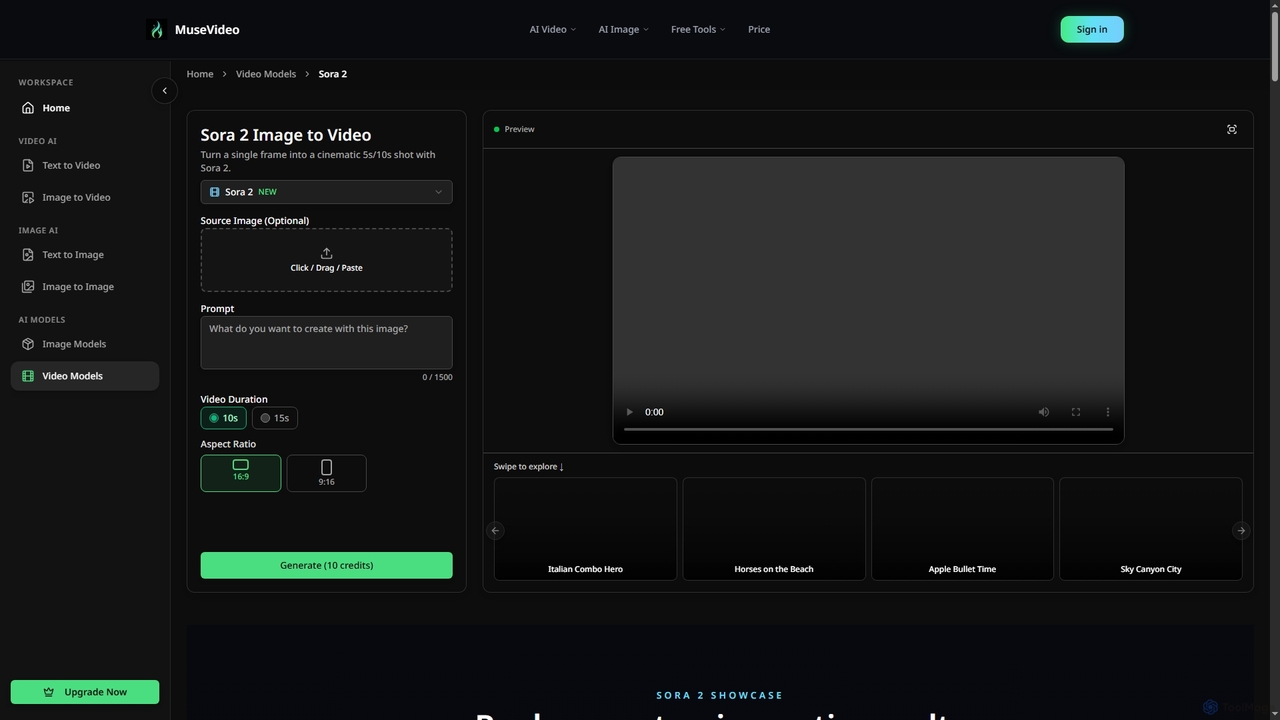Select the 10s video duration
Screen dimensions: 1280x720
(x=223, y=418)
